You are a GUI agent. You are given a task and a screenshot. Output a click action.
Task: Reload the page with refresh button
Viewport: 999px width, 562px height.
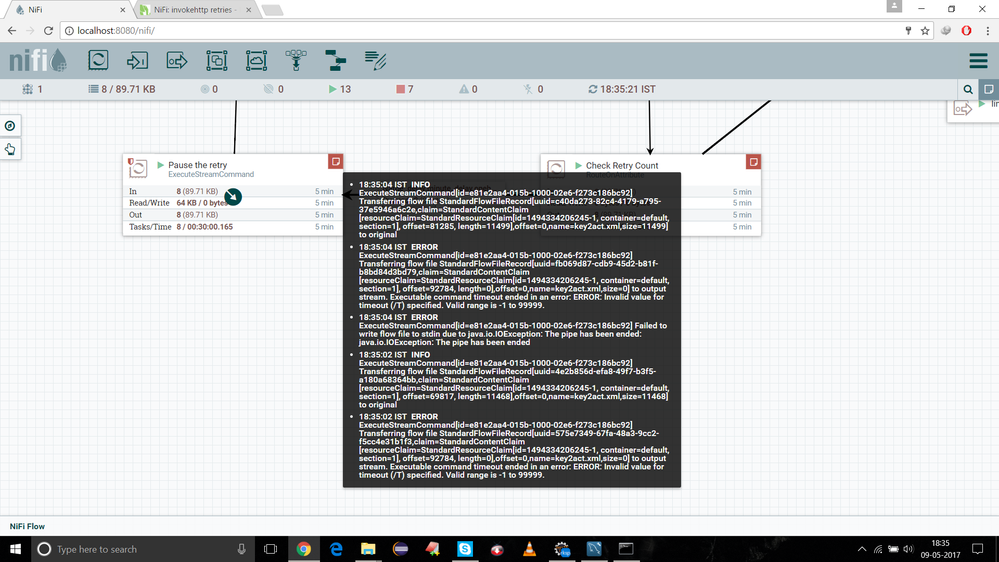[x=48, y=31]
